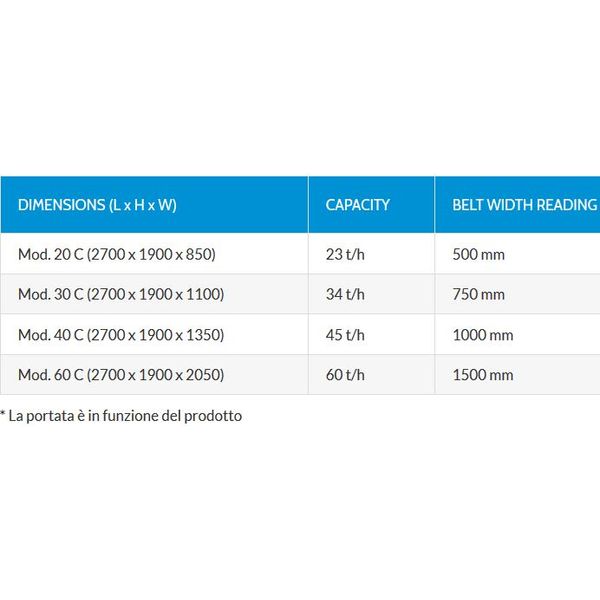
Task: Select the 500 mm belt width value
Action: click(x=478, y=254)
